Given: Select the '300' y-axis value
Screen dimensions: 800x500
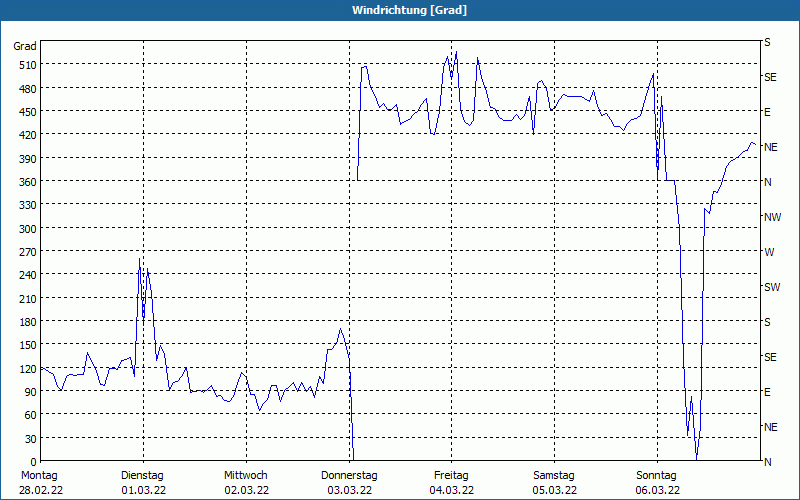Looking at the screenshot, I should click(28, 229).
